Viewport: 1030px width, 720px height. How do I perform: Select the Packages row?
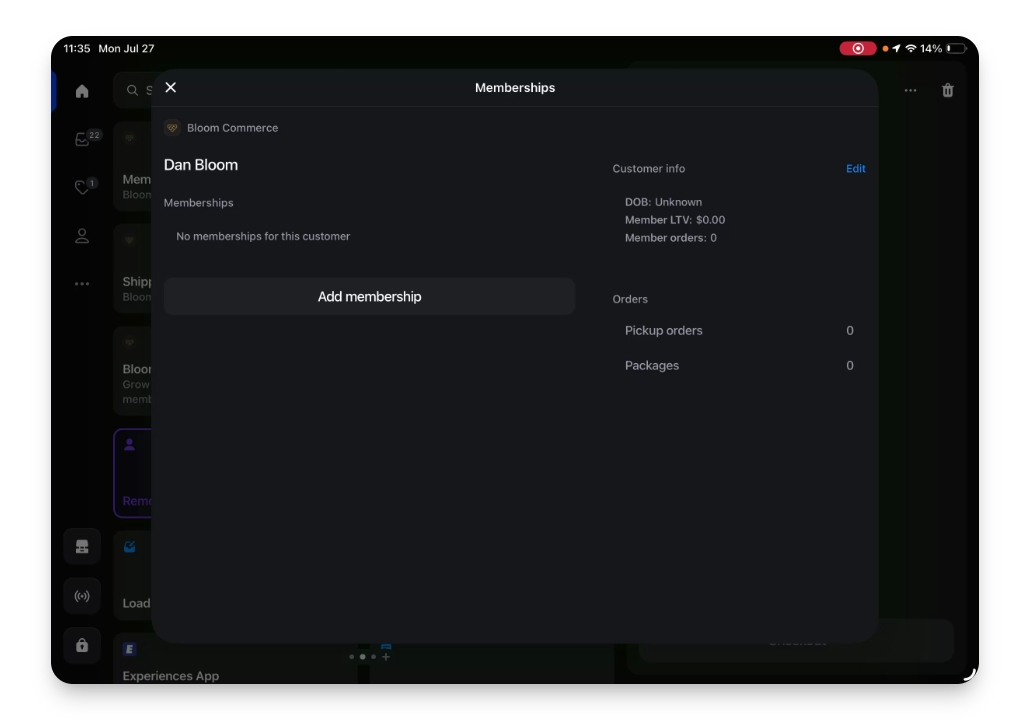(739, 365)
